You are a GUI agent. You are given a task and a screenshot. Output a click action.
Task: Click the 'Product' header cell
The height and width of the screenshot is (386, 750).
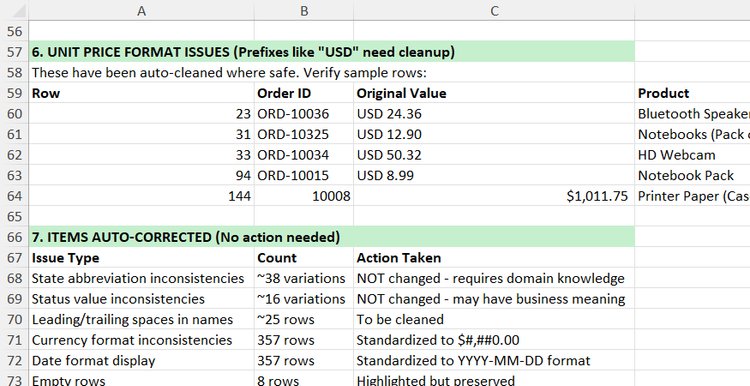693,93
